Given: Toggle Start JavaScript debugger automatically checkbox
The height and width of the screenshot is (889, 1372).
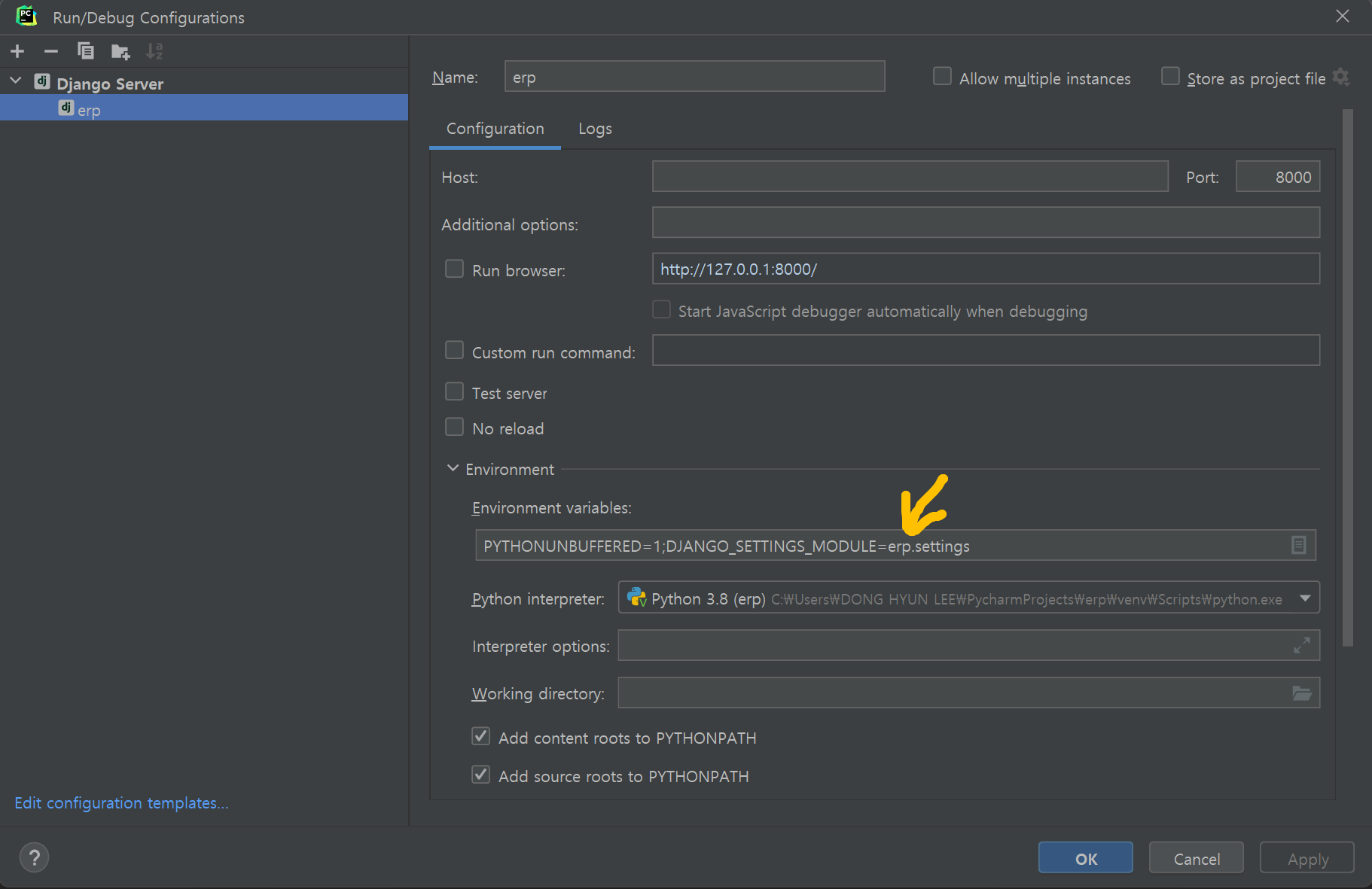Looking at the screenshot, I should 661,309.
